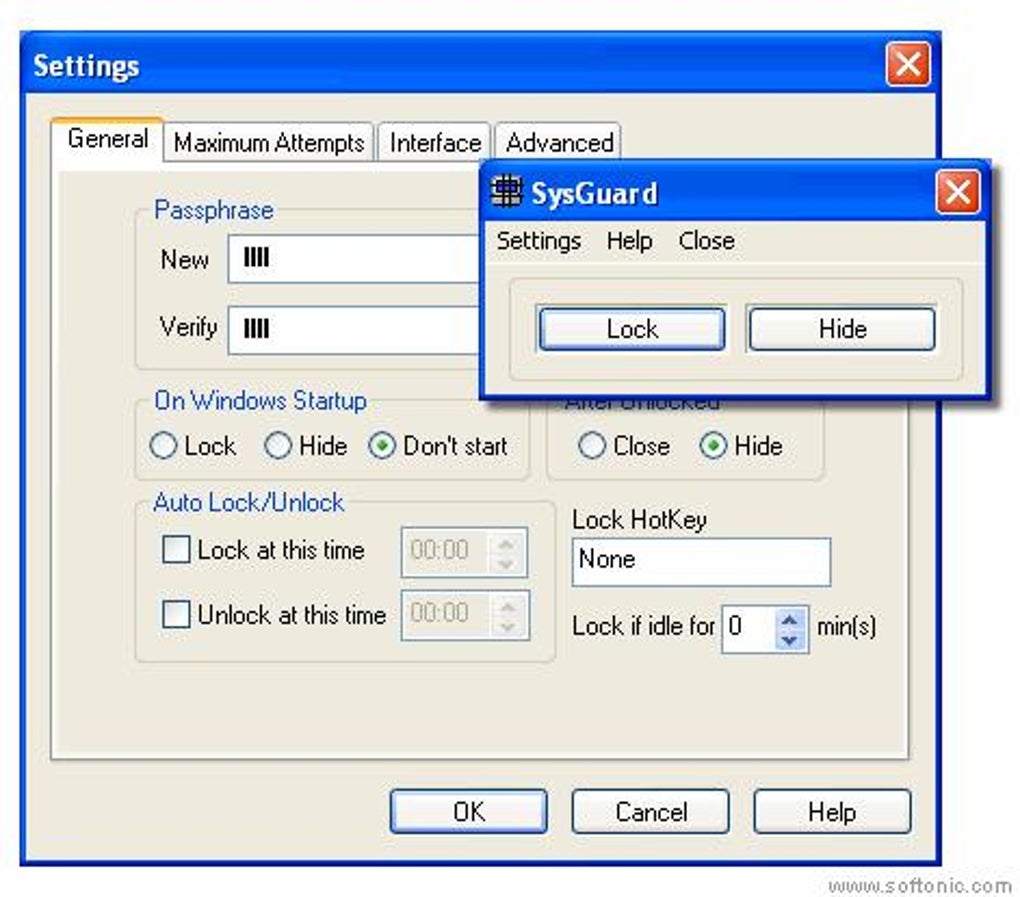Open the Interface tab

[433, 143]
